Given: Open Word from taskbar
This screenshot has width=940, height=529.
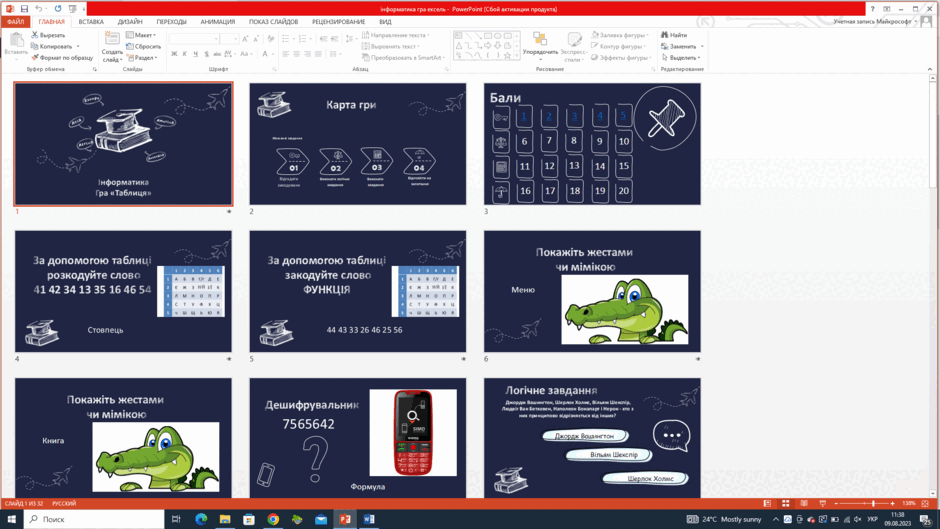Looking at the screenshot, I should tap(369, 519).
